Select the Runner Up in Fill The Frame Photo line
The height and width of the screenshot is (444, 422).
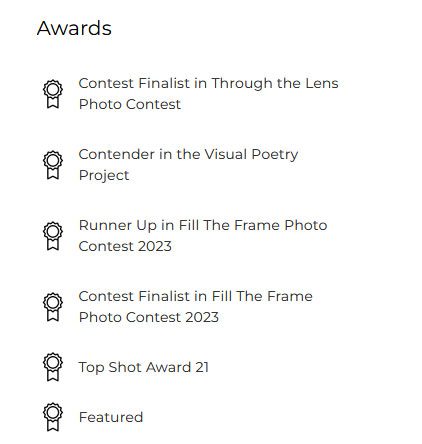coord(203,225)
